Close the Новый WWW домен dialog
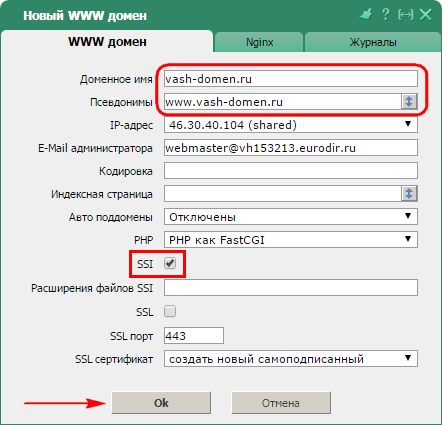442x425 pixels. point(426,15)
